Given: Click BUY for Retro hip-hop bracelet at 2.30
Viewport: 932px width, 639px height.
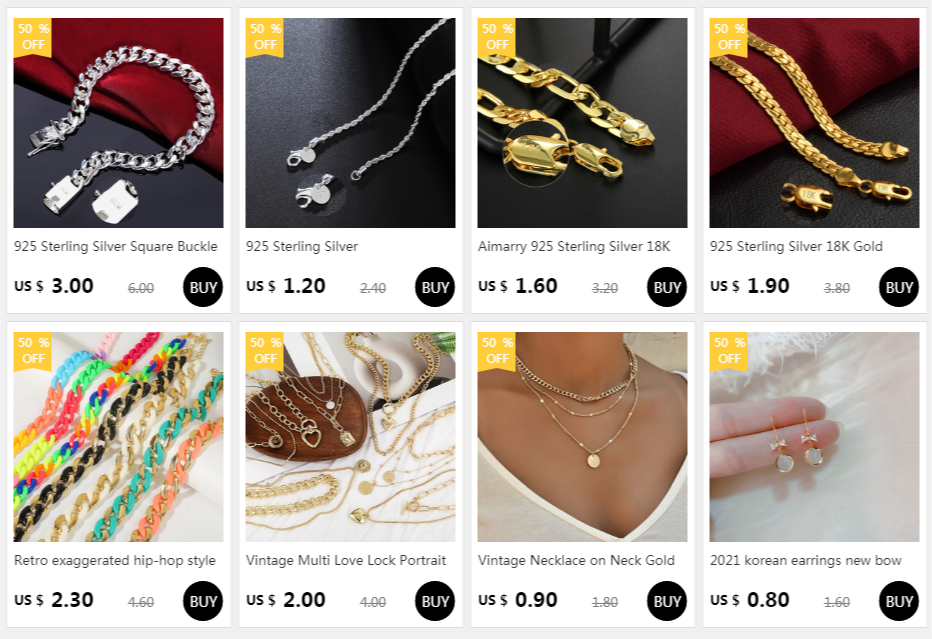Looking at the screenshot, I should (203, 601).
